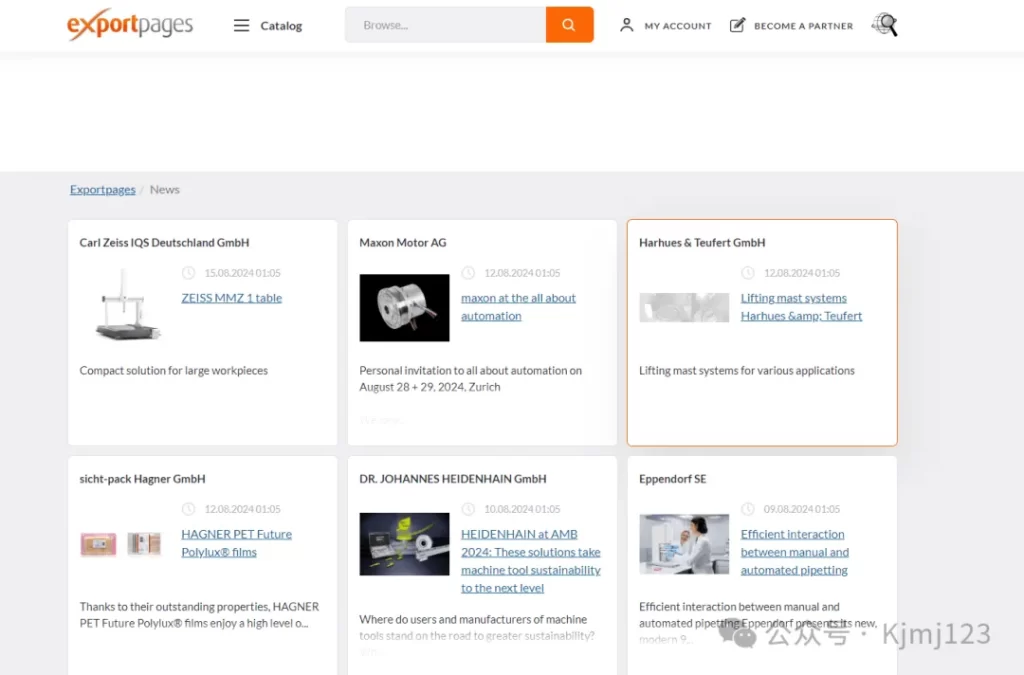
Task: Click Harhues & Teufert GmbH heading
Action: click(702, 242)
